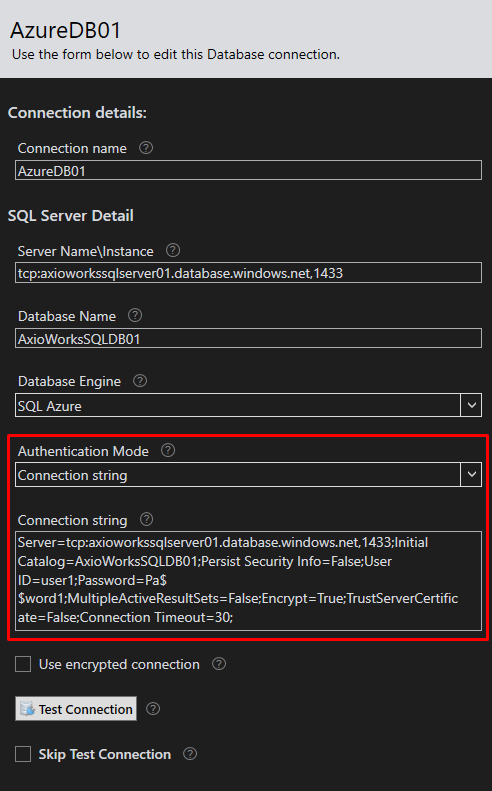Click the Database Engine label
The image size is (492, 791).
(69, 381)
